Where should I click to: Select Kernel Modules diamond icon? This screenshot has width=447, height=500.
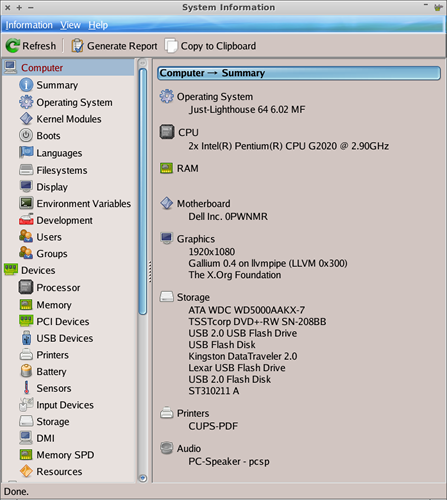[x=26, y=119]
